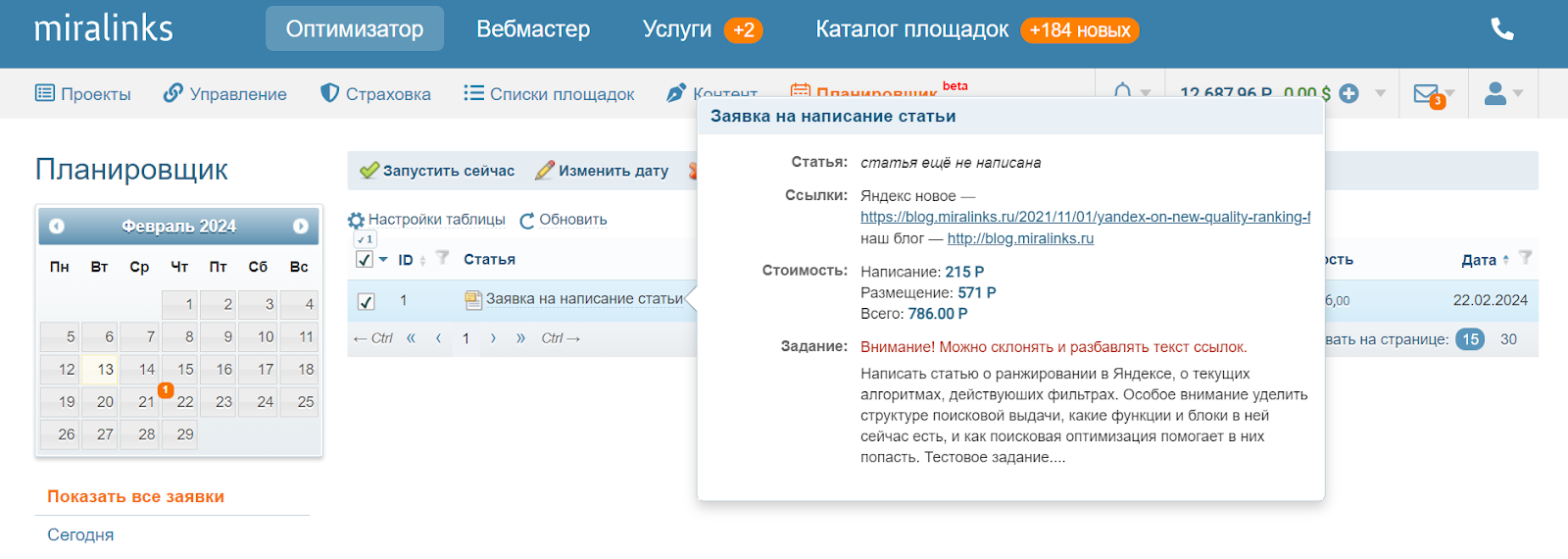Click the pencil Изменить дату icon

coord(545,171)
